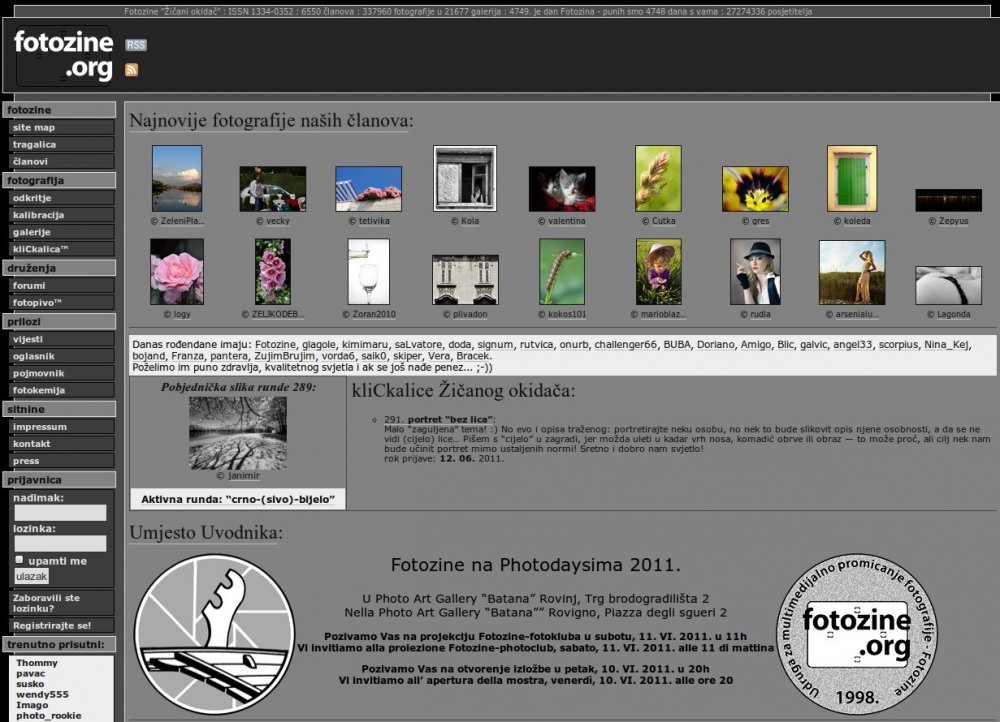Open valentina's kitten photo thumbnail
The height and width of the screenshot is (722, 1000).
[x=562, y=189]
